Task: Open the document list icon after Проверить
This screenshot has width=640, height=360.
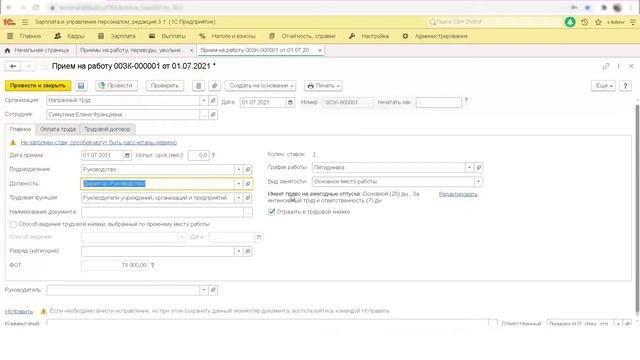Action: tap(198, 86)
